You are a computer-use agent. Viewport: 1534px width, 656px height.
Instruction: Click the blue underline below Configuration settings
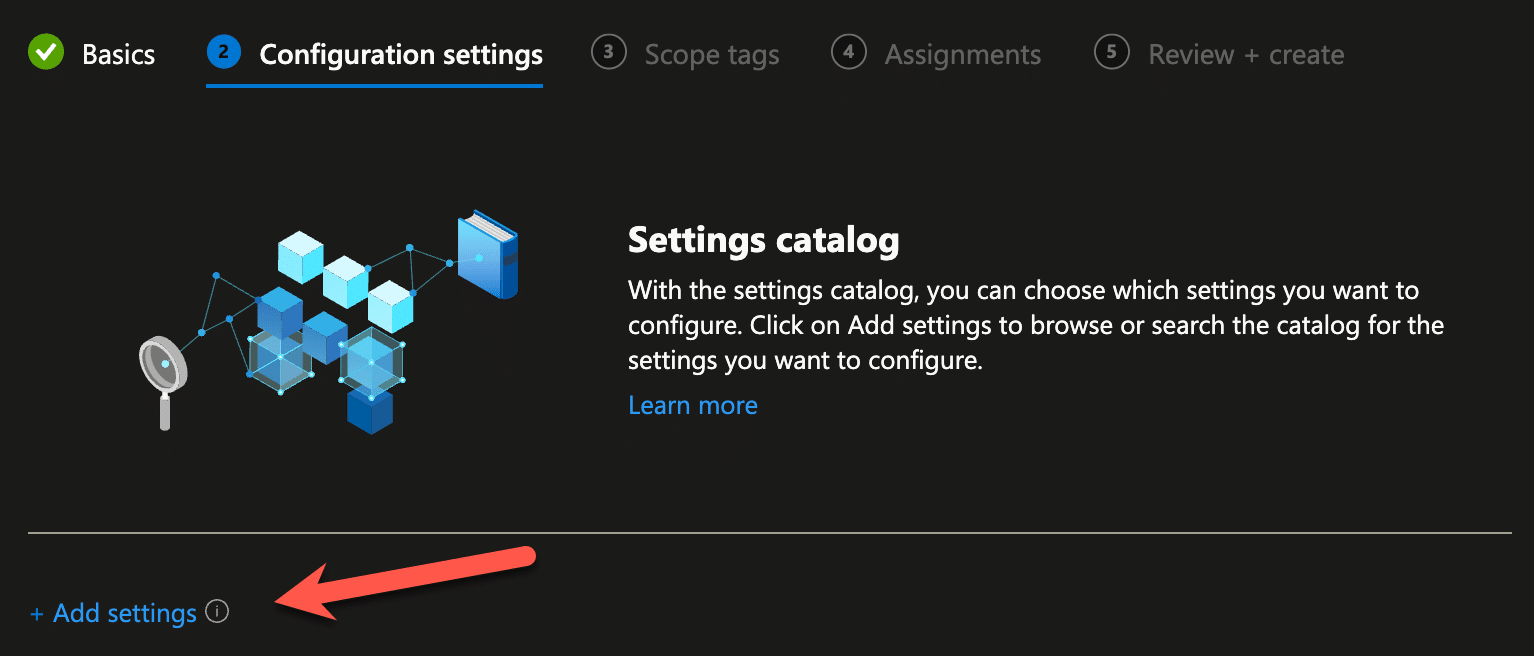pos(374,87)
